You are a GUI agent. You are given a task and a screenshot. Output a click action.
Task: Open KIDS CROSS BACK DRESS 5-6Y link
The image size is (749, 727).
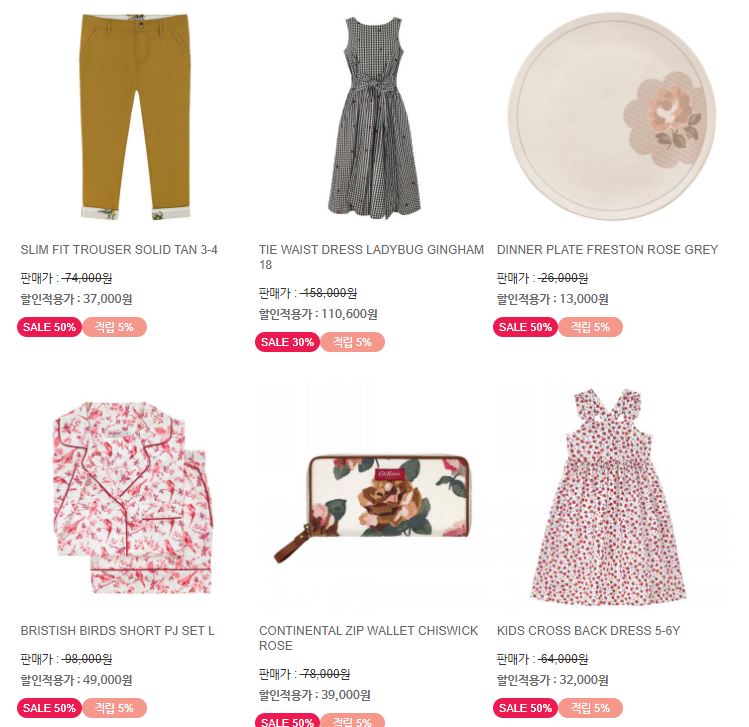click(x=588, y=631)
